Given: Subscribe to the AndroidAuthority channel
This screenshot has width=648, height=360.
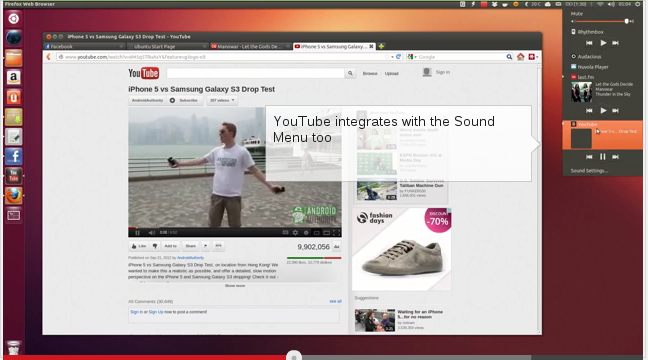Looking at the screenshot, I should click(184, 100).
